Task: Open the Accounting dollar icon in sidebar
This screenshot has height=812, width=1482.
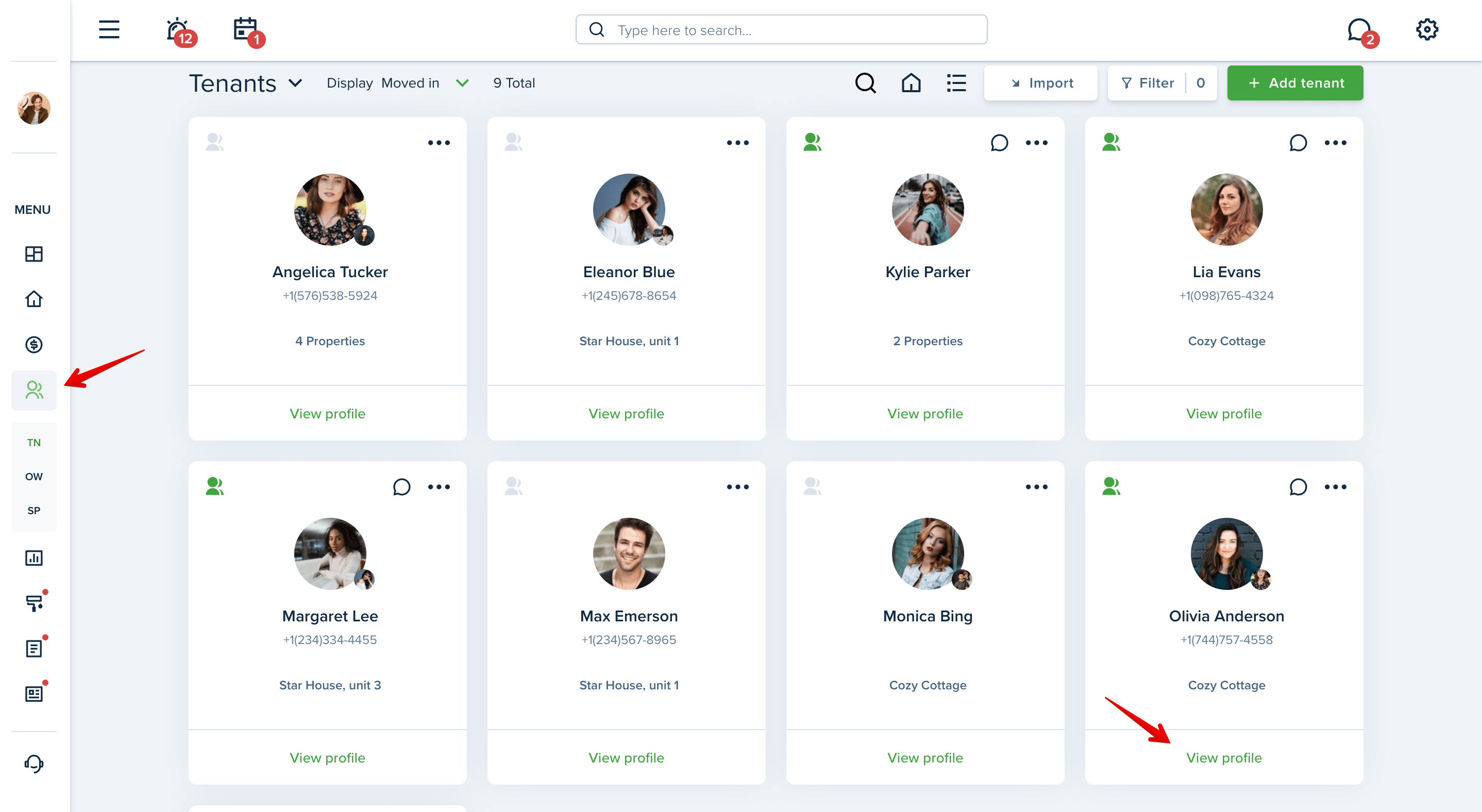Action: tap(34, 345)
